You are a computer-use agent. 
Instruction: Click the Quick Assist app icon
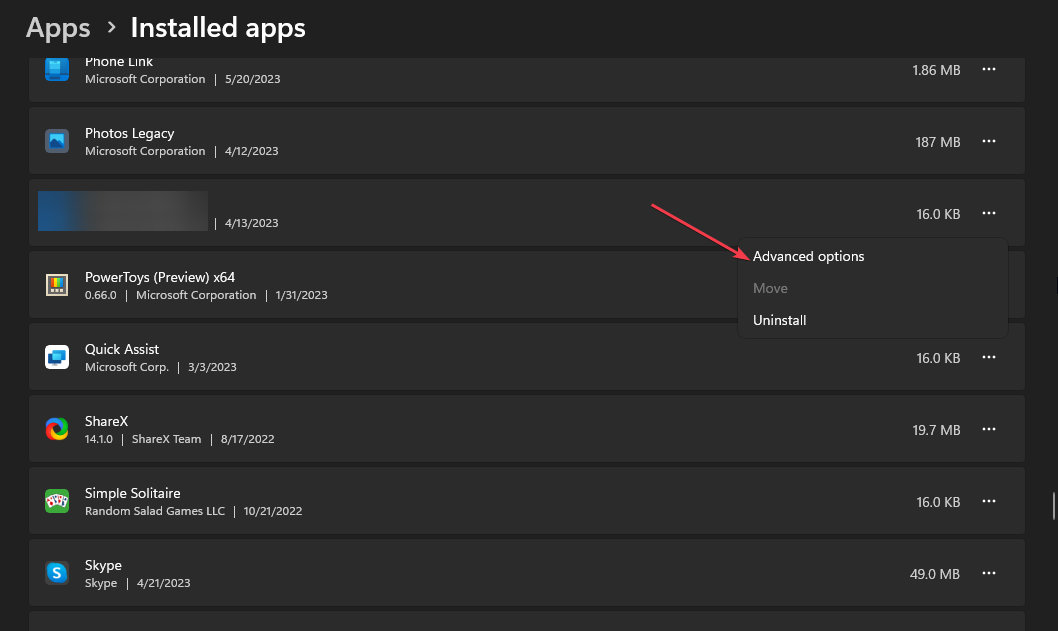coord(57,357)
